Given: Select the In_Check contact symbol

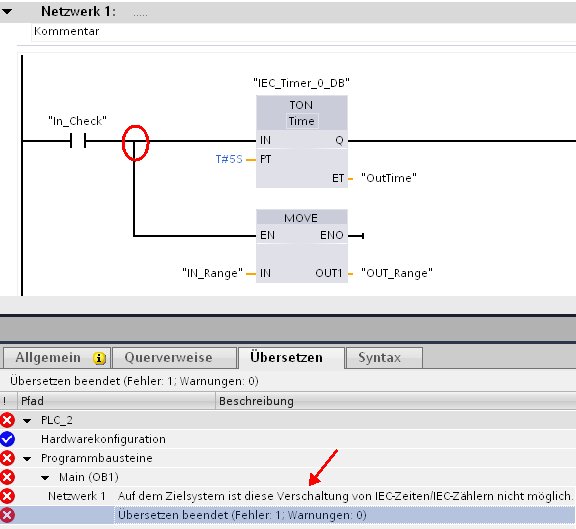Looking at the screenshot, I should tap(78, 141).
